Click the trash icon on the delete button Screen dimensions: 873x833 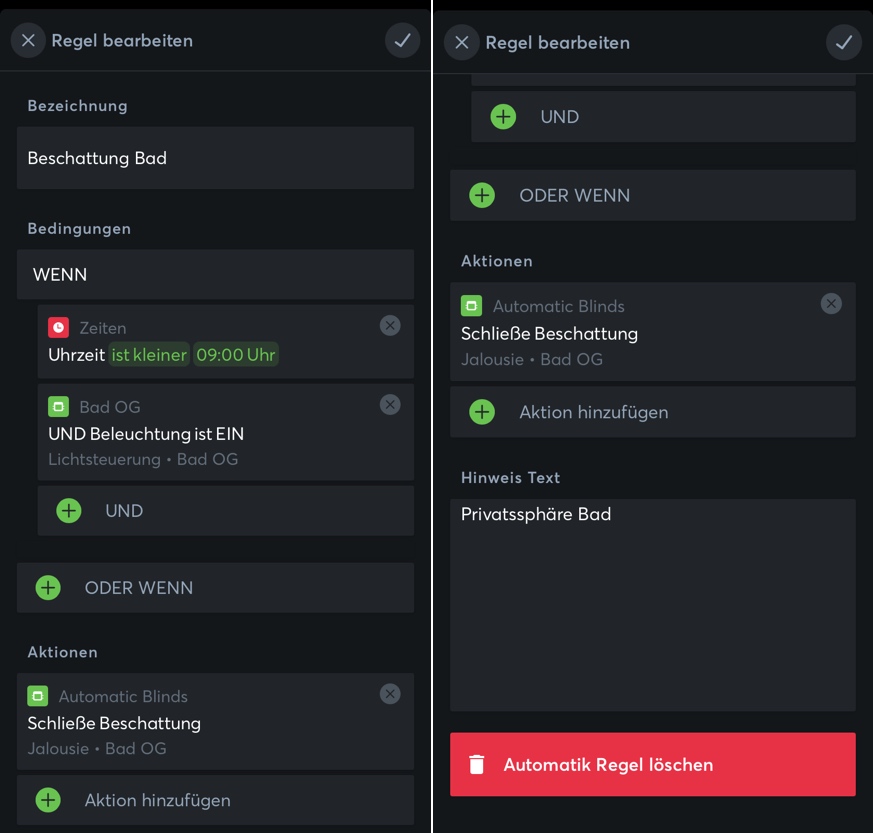(477, 765)
